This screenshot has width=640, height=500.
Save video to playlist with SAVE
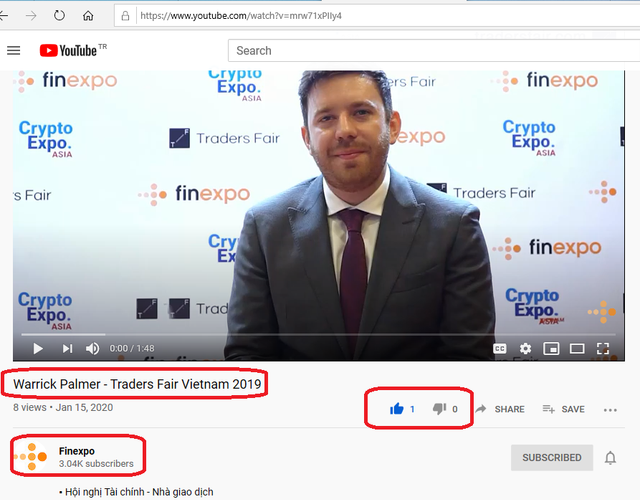point(564,409)
